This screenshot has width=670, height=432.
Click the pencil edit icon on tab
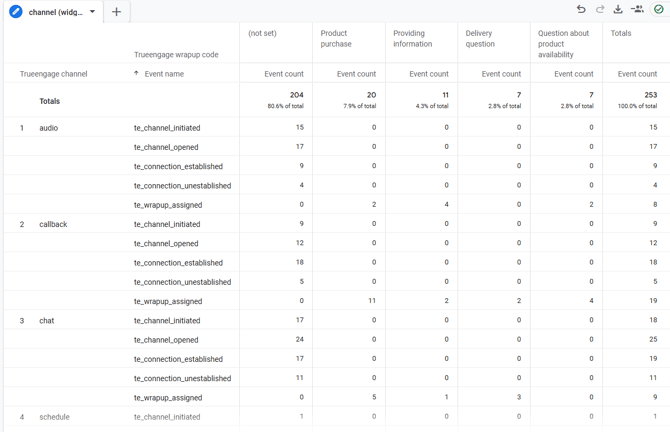[16, 12]
